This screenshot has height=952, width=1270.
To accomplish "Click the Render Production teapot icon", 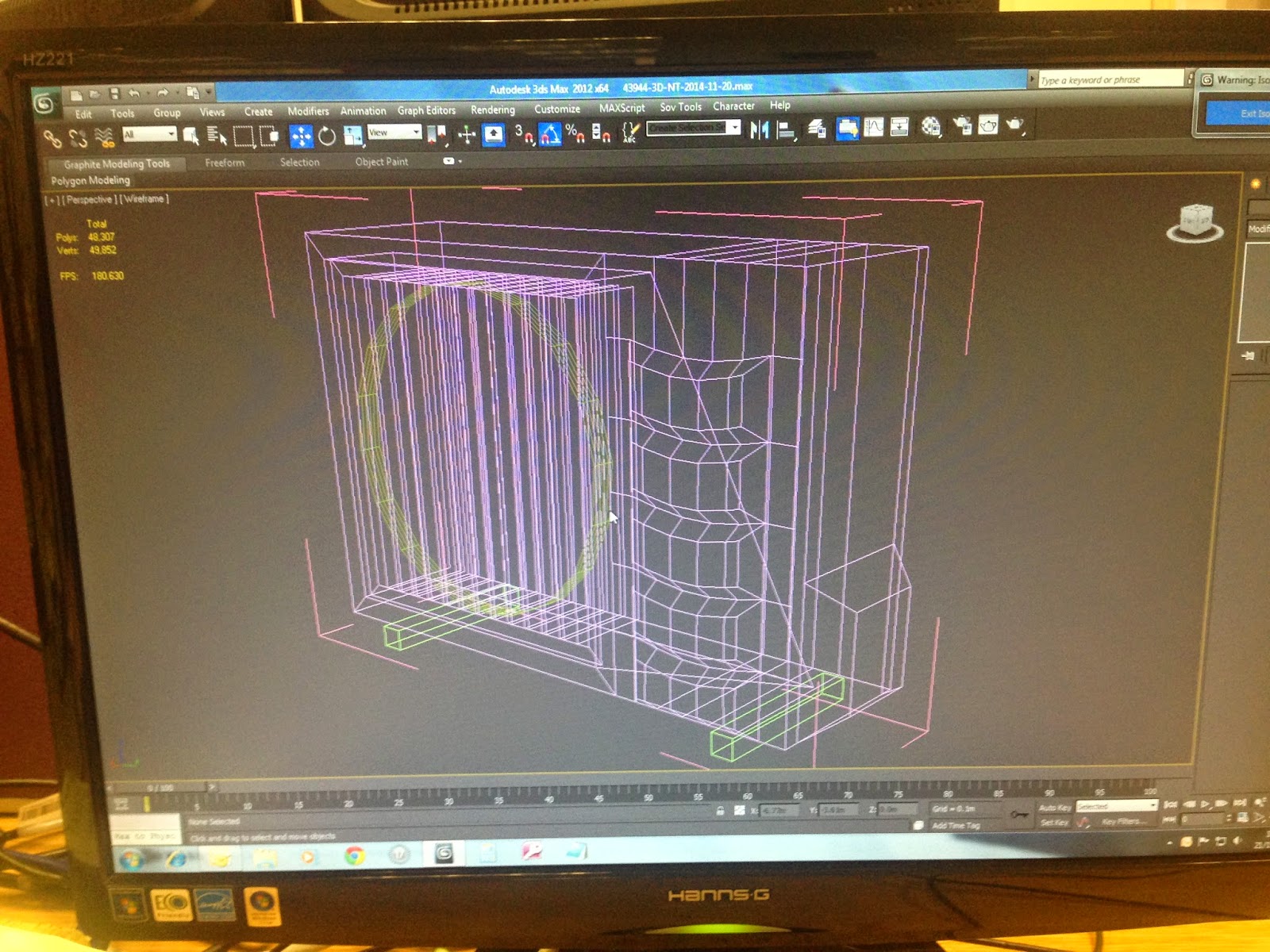I will tap(1015, 125).
